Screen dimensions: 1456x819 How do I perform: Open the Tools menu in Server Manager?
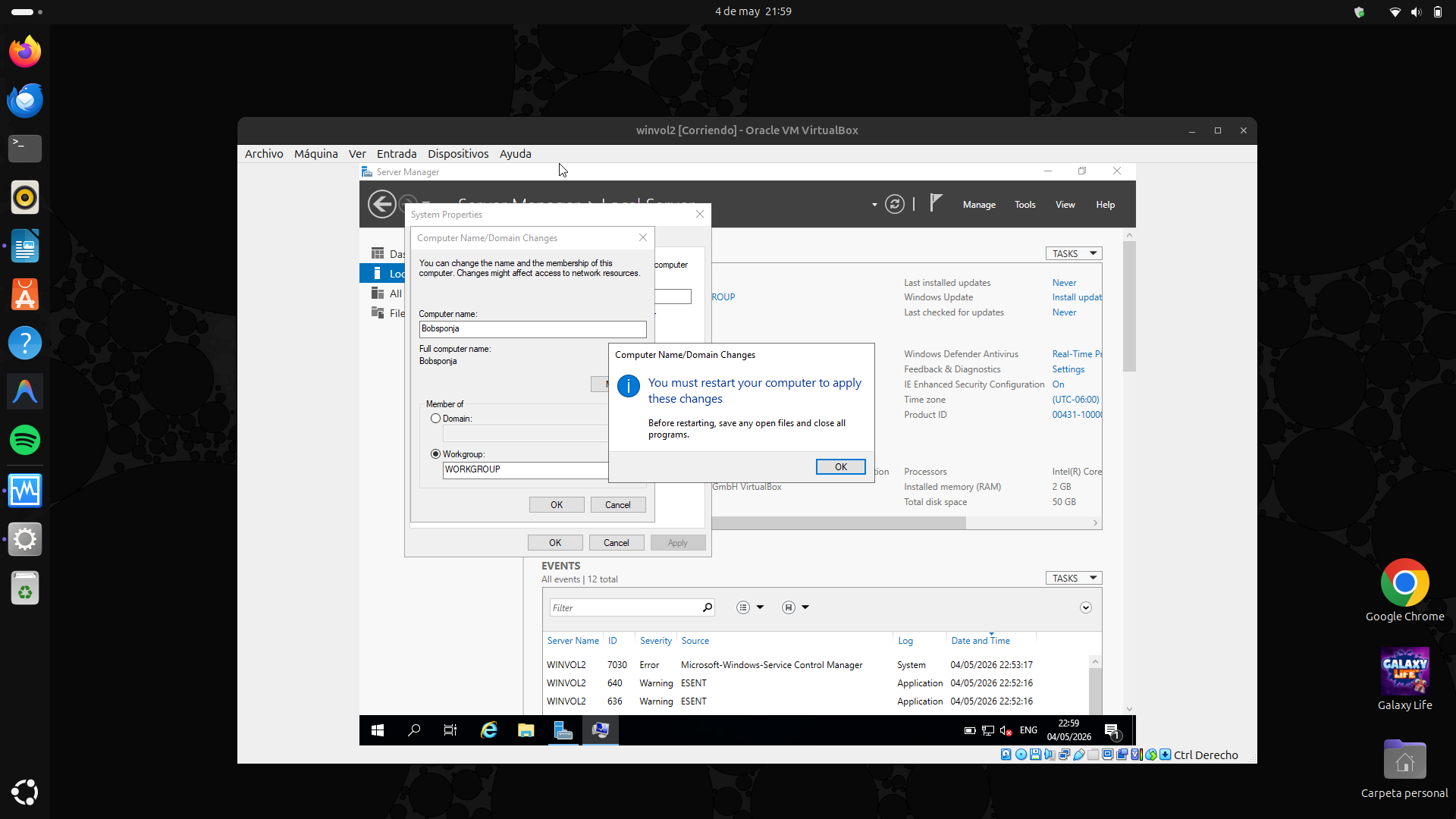1025,205
